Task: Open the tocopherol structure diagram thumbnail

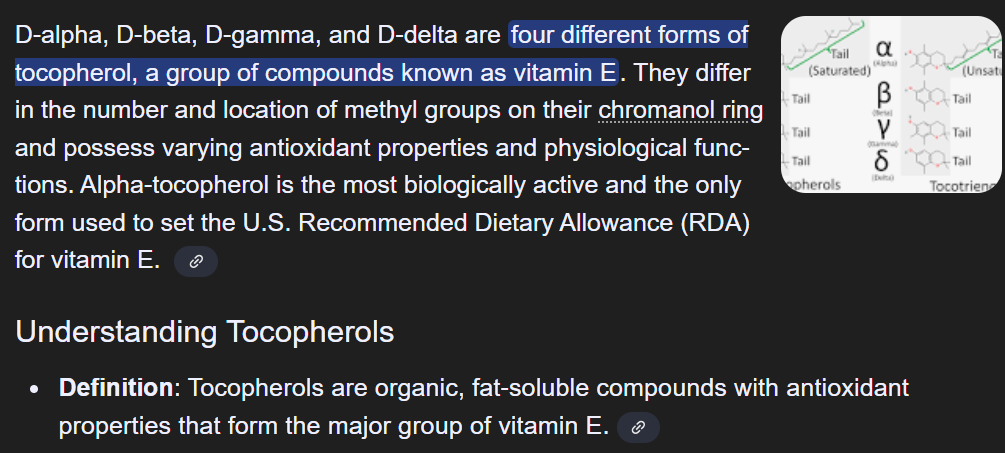Action: point(892,105)
